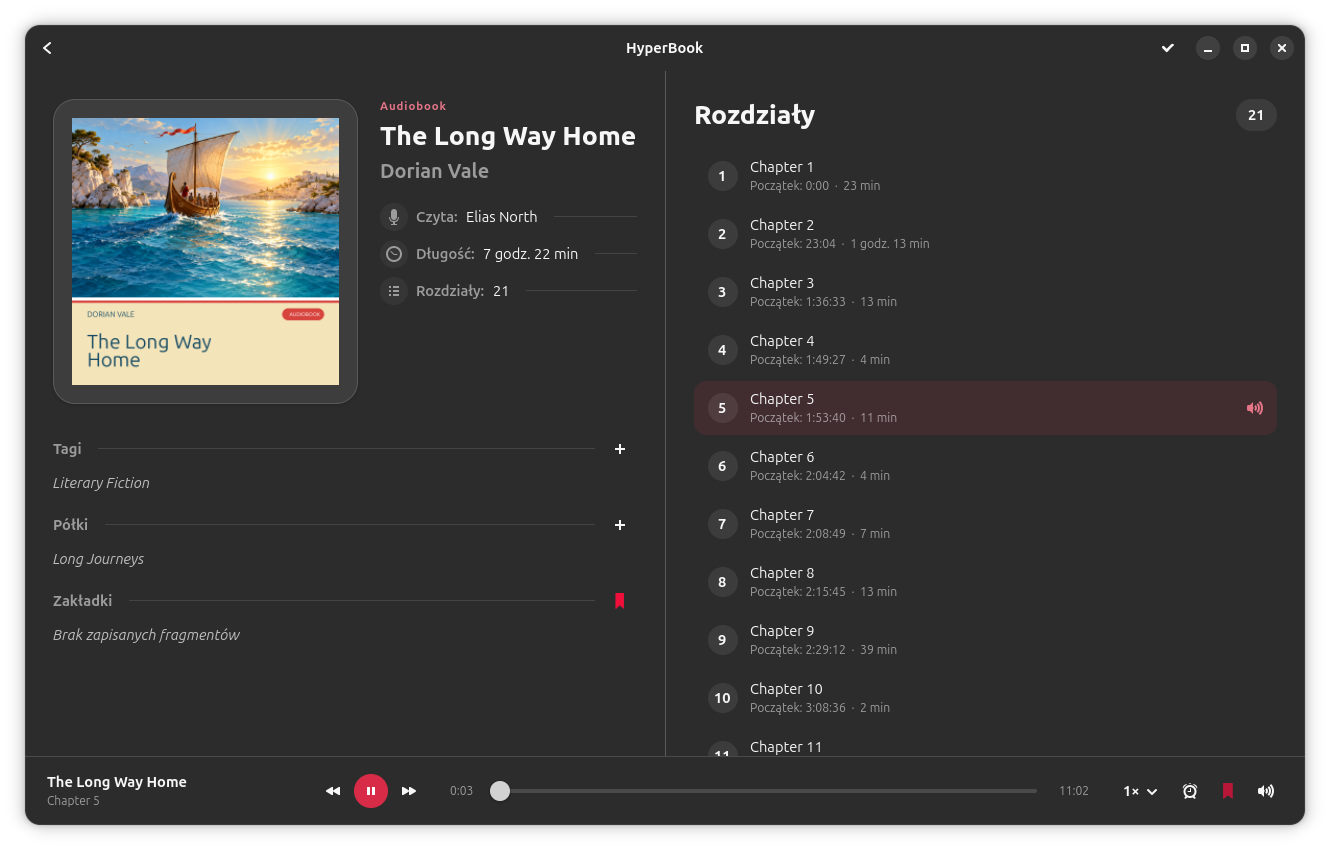Click the microphone icon next to Czyta
The image size is (1330, 850).
[x=394, y=217]
